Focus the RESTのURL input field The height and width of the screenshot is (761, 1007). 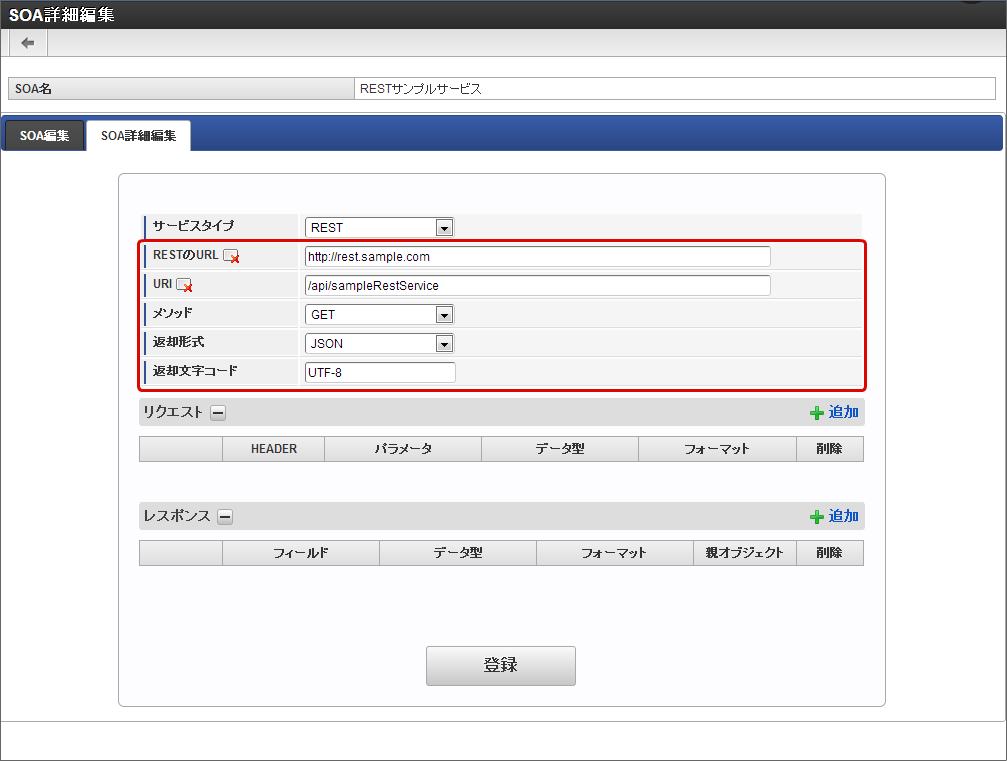pos(538,256)
